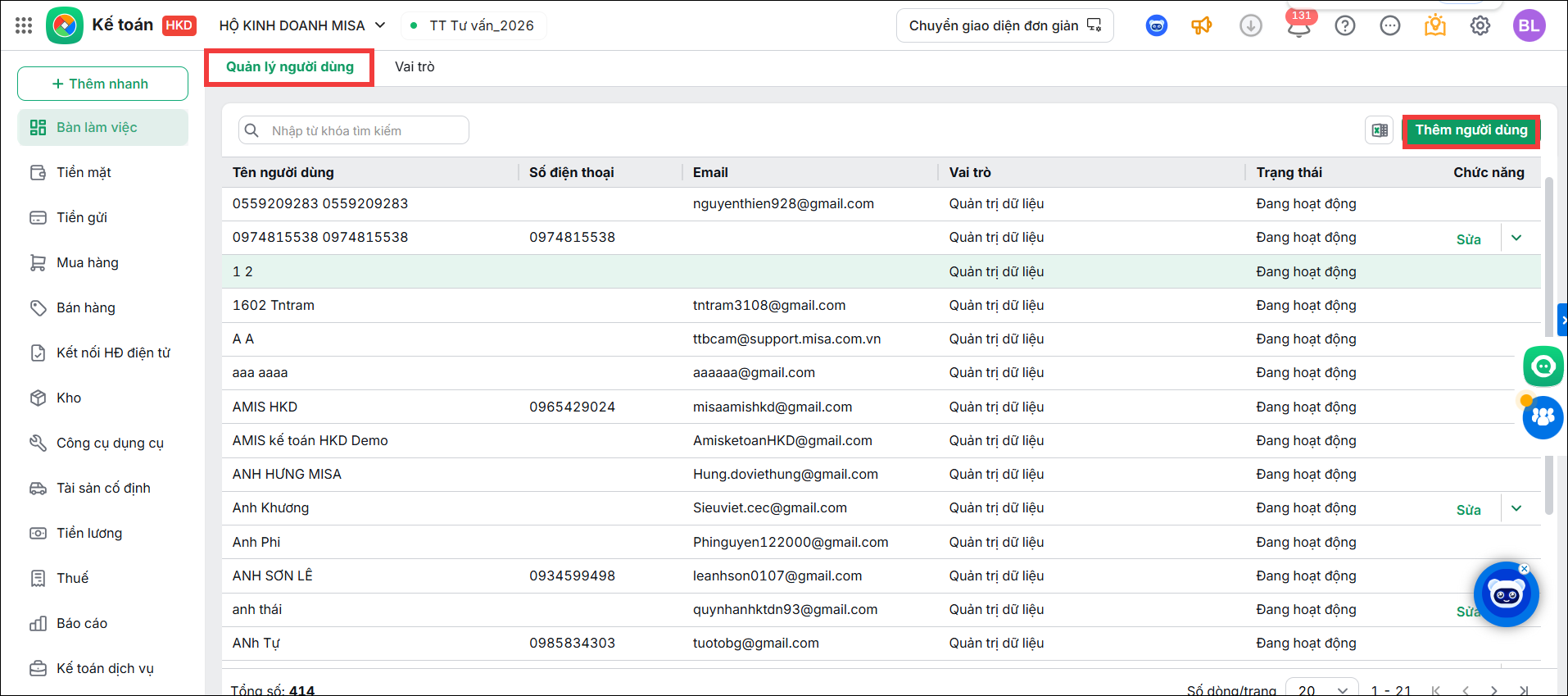
Task: Open Kho in sidebar
Action: [x=102, y=398]
